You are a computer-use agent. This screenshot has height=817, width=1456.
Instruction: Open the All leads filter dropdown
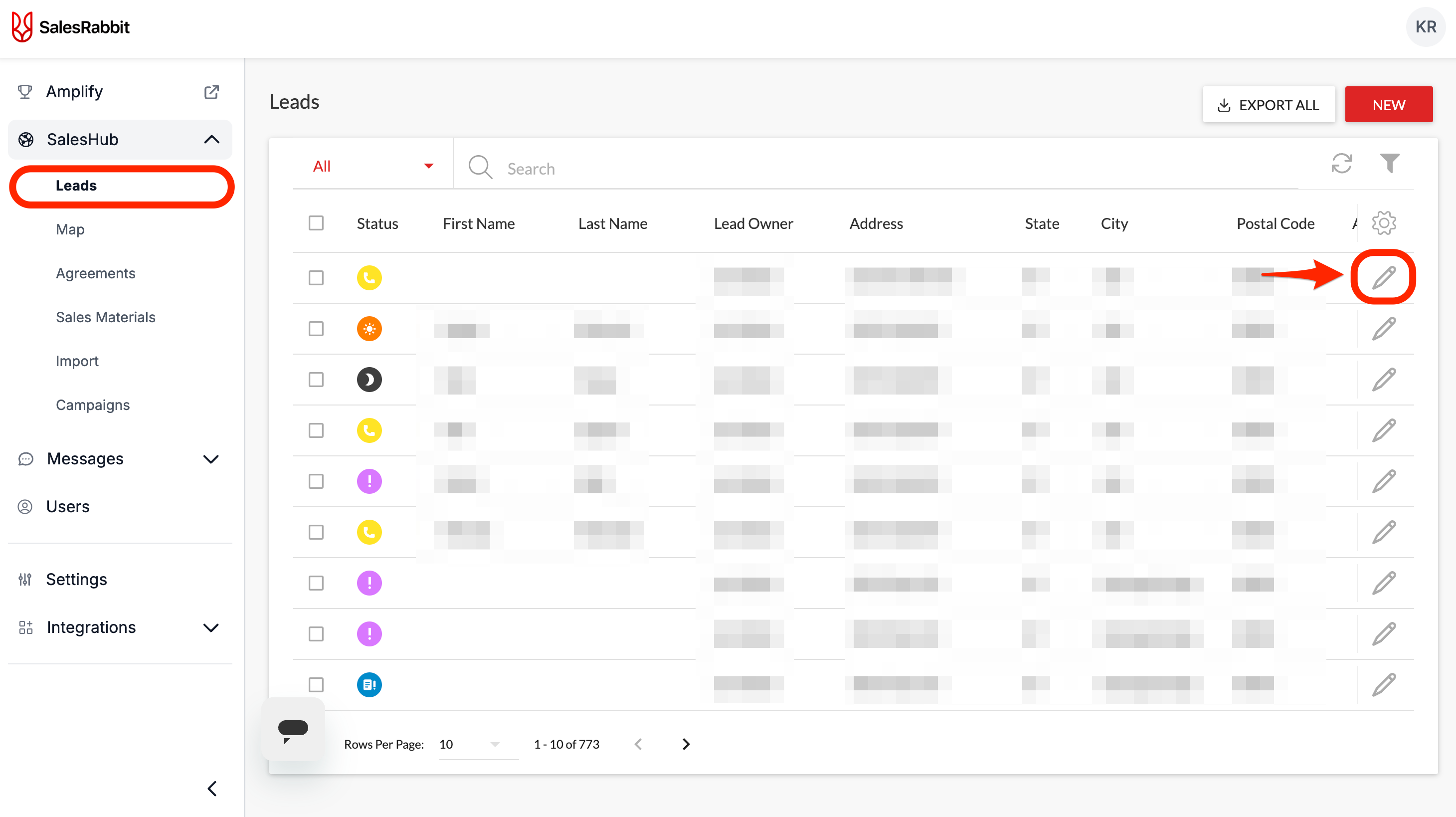click(372, 166)
